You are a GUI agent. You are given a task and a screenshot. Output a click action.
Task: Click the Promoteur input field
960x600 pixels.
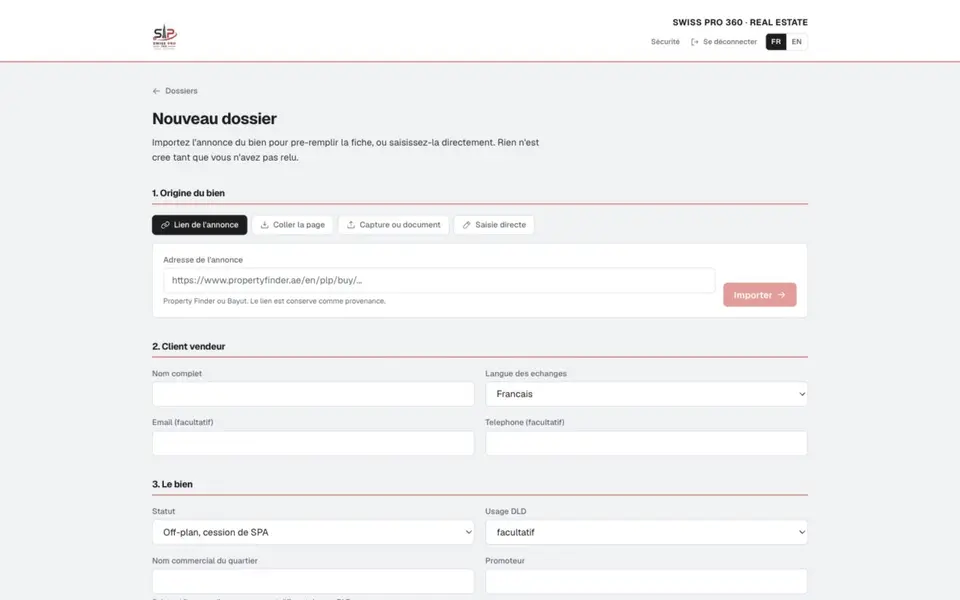pyautogui.click(x=646, y=582)
